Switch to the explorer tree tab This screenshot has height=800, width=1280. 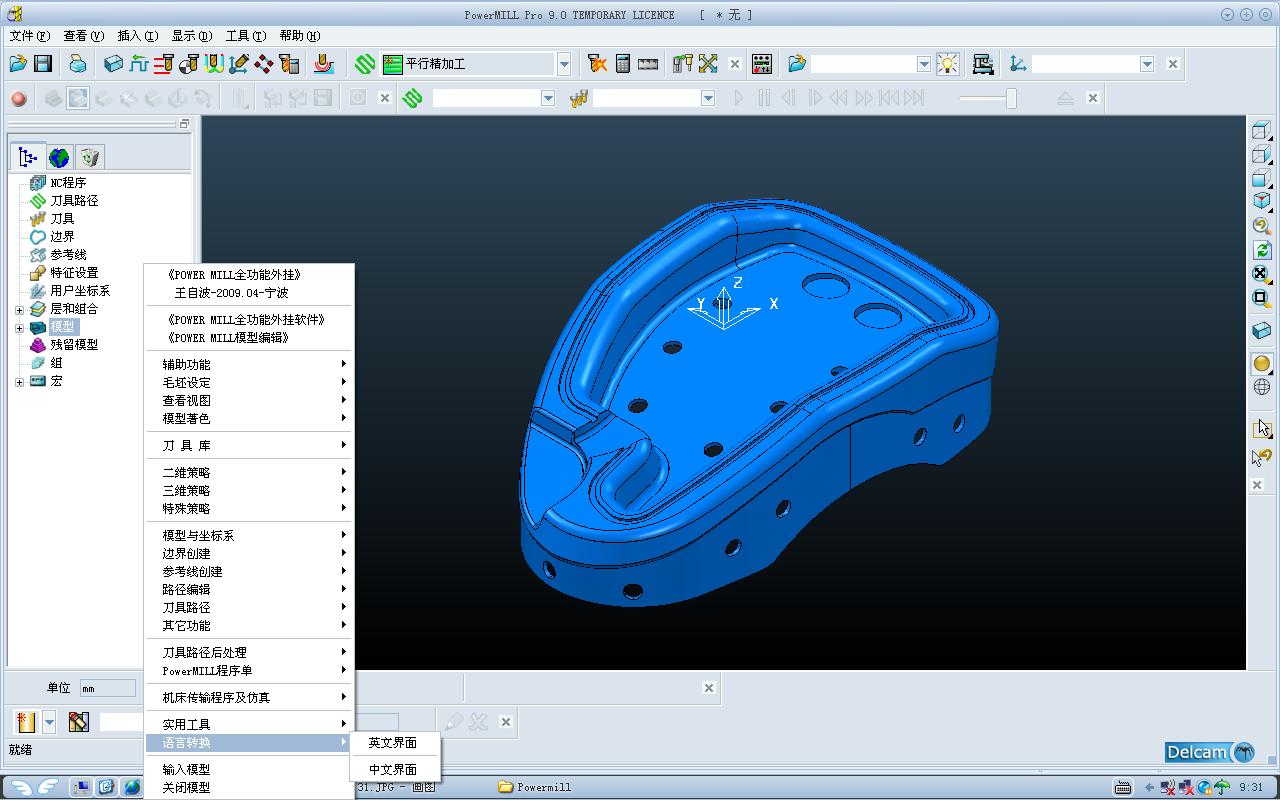28,157
